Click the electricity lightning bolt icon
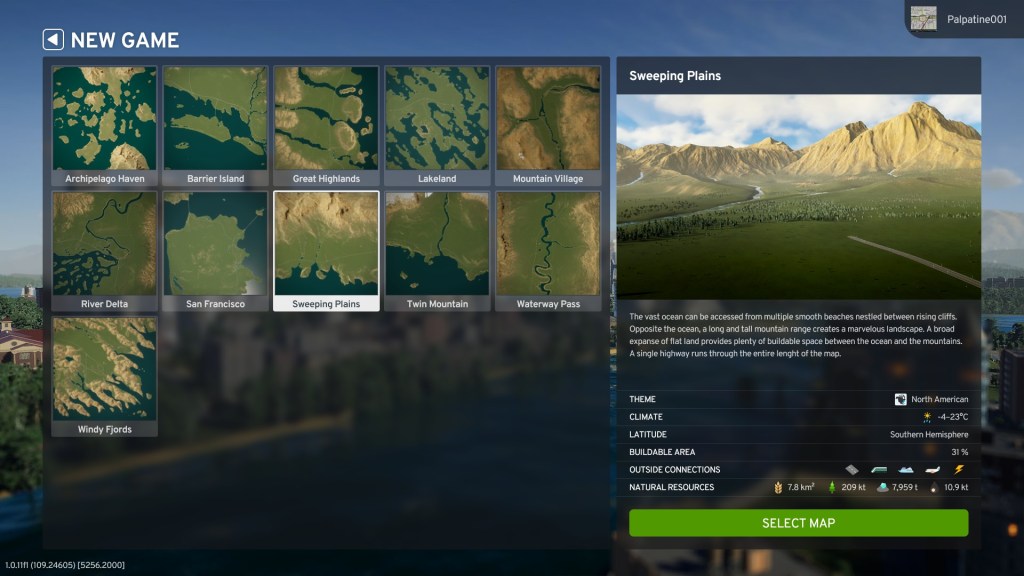The image size is (1024, 576). [x=959, y=469]
